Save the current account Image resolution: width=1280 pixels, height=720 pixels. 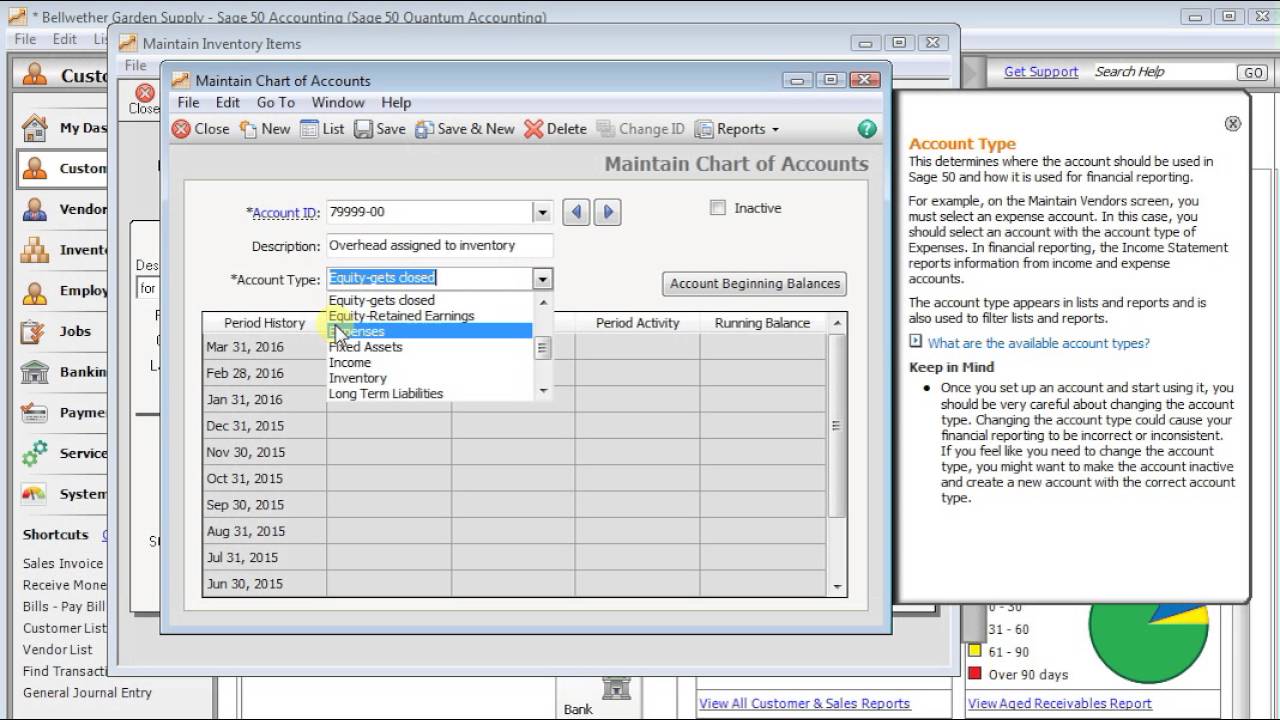[x=379, y=129]
